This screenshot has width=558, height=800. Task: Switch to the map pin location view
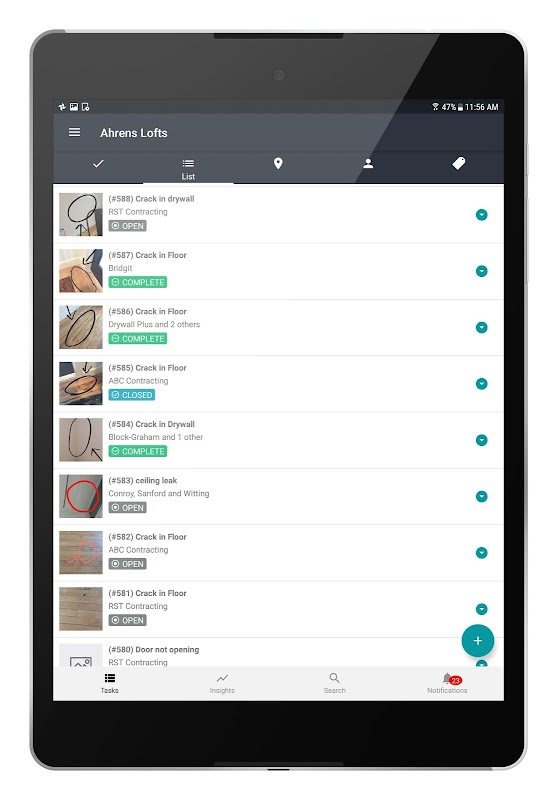tap(278, 163)
